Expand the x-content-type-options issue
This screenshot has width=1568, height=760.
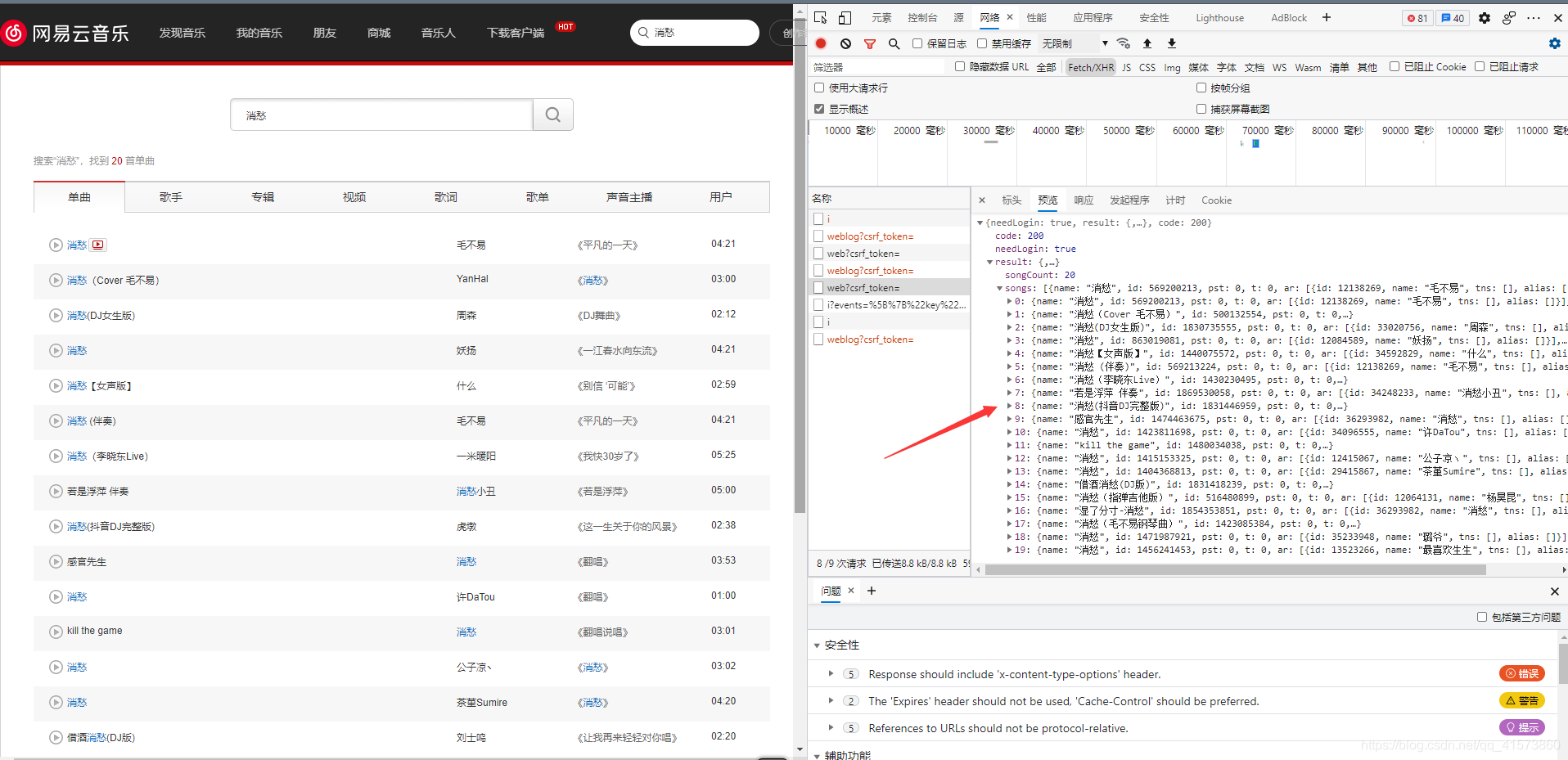click(x=831, y=673)
